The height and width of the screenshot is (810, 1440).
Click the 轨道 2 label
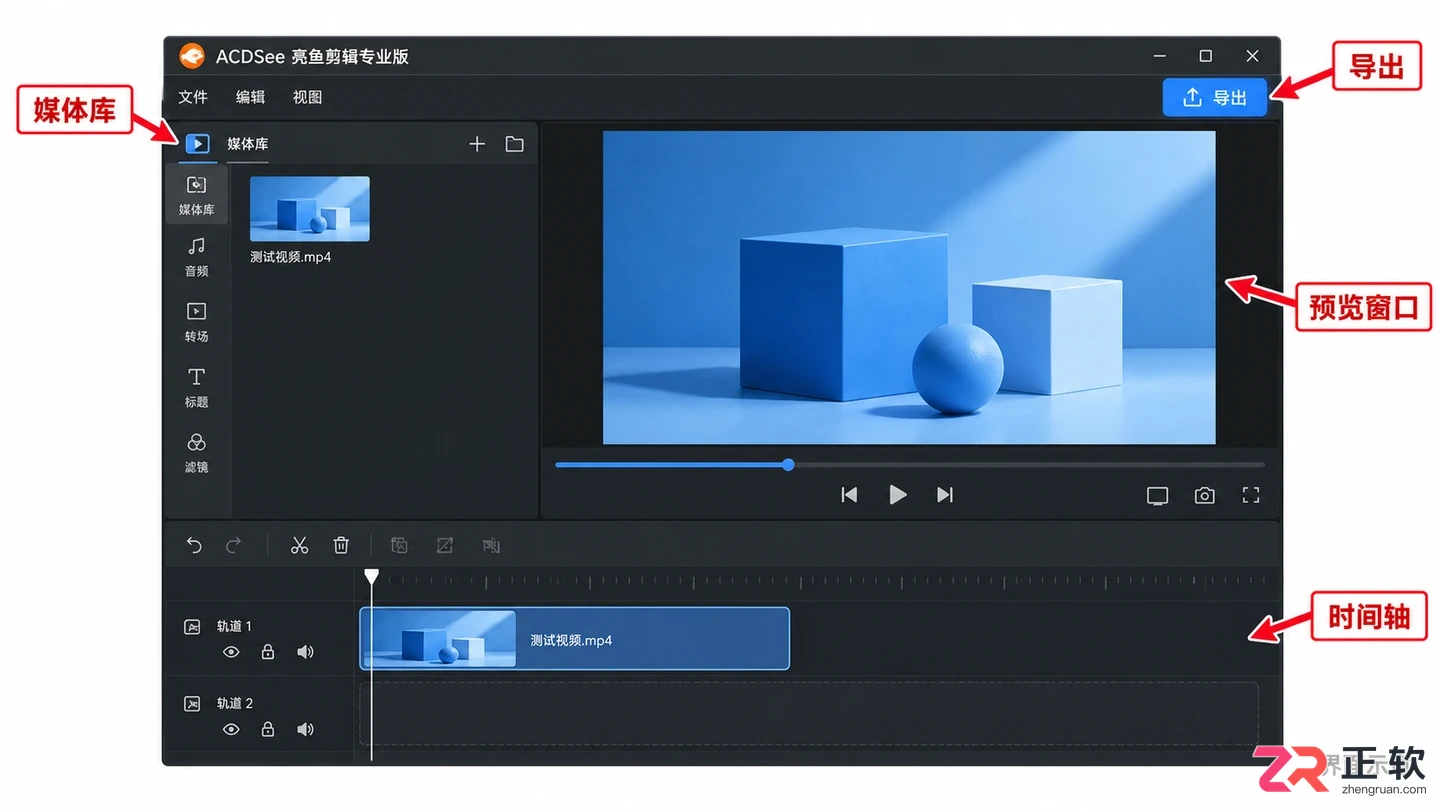[x=235, y=704]
